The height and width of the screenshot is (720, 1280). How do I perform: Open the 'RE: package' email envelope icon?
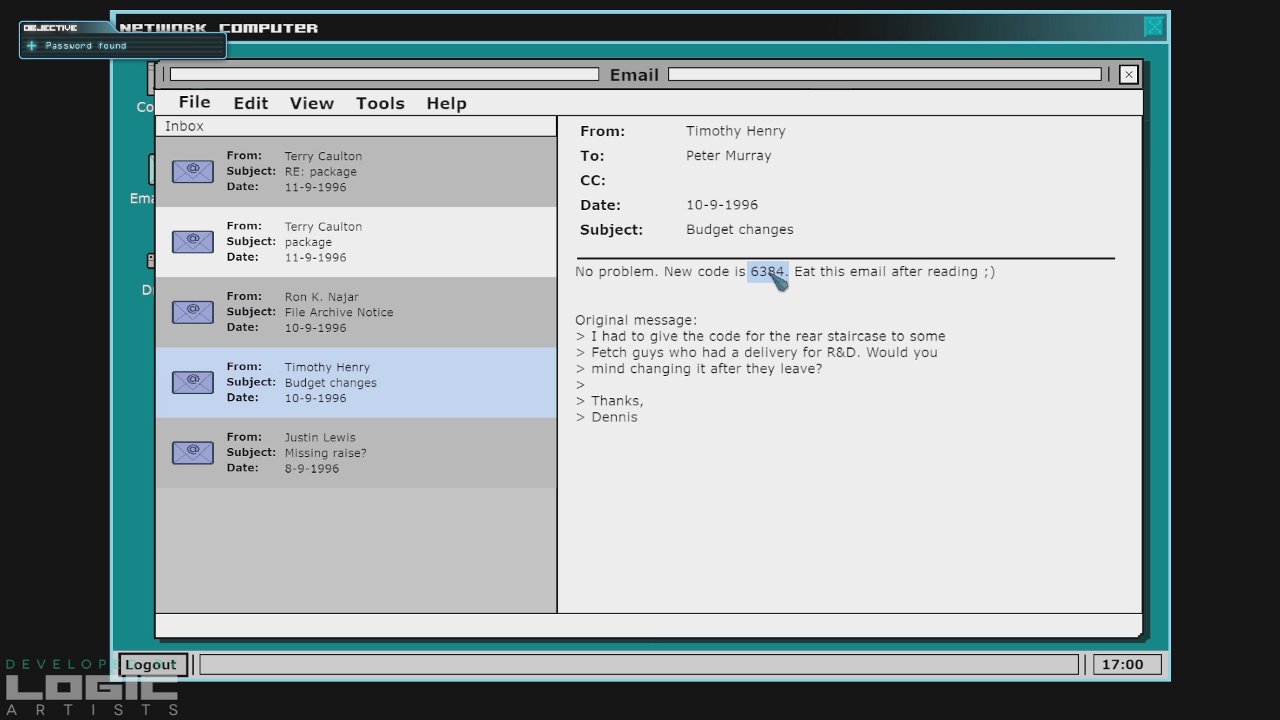click(192, 172)
